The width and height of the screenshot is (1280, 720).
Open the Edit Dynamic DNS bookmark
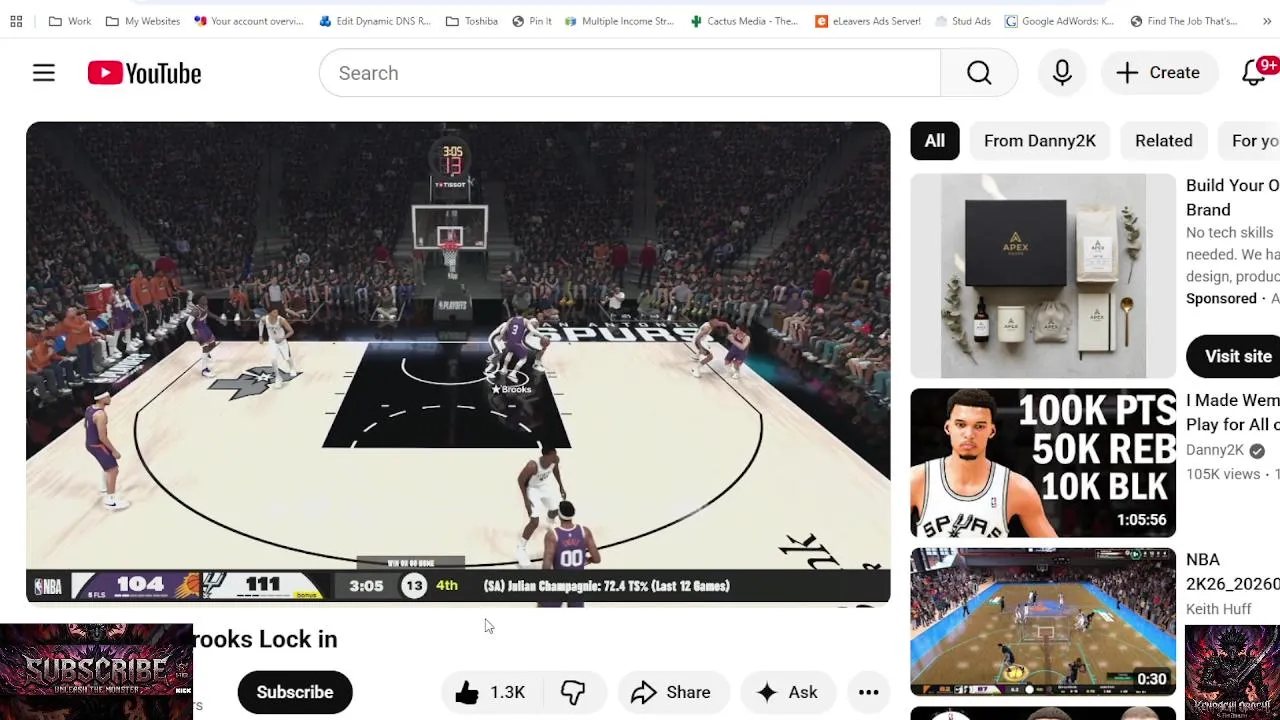pyautogui.click(x=377, y=21)
